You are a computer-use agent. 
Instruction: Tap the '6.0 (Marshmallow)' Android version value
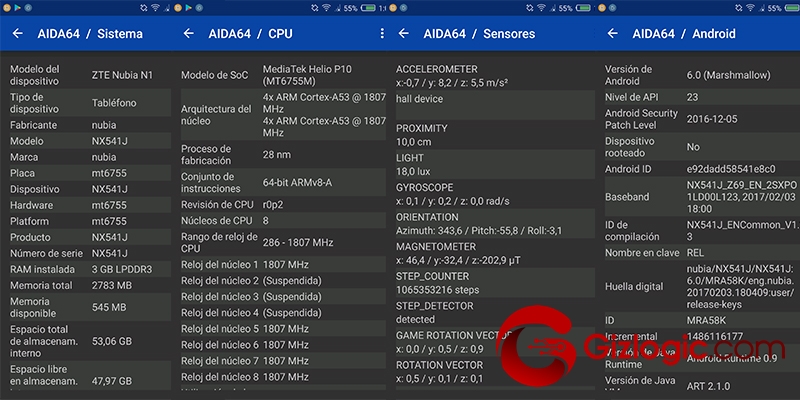729,75
